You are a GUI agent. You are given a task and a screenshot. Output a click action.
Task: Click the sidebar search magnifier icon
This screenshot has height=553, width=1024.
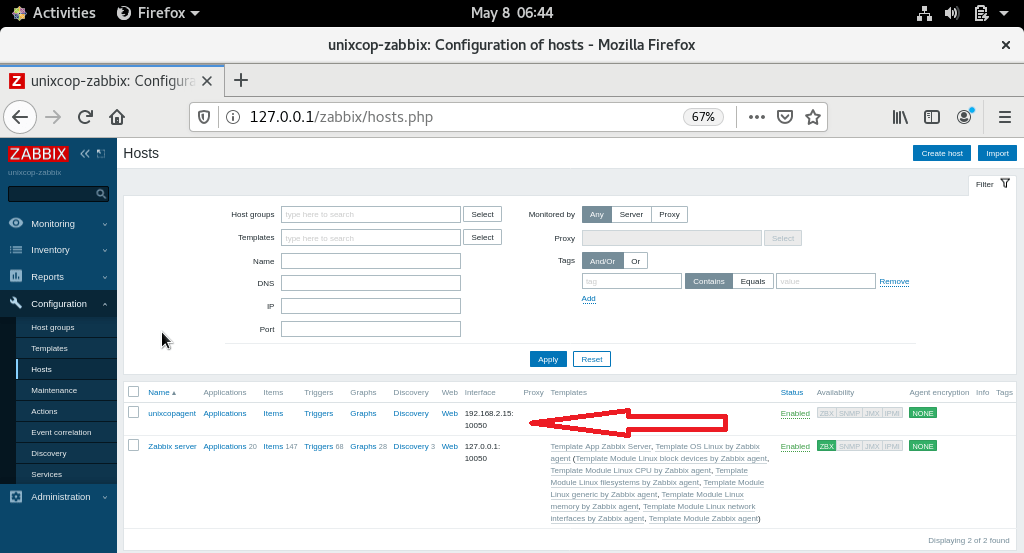101,194
